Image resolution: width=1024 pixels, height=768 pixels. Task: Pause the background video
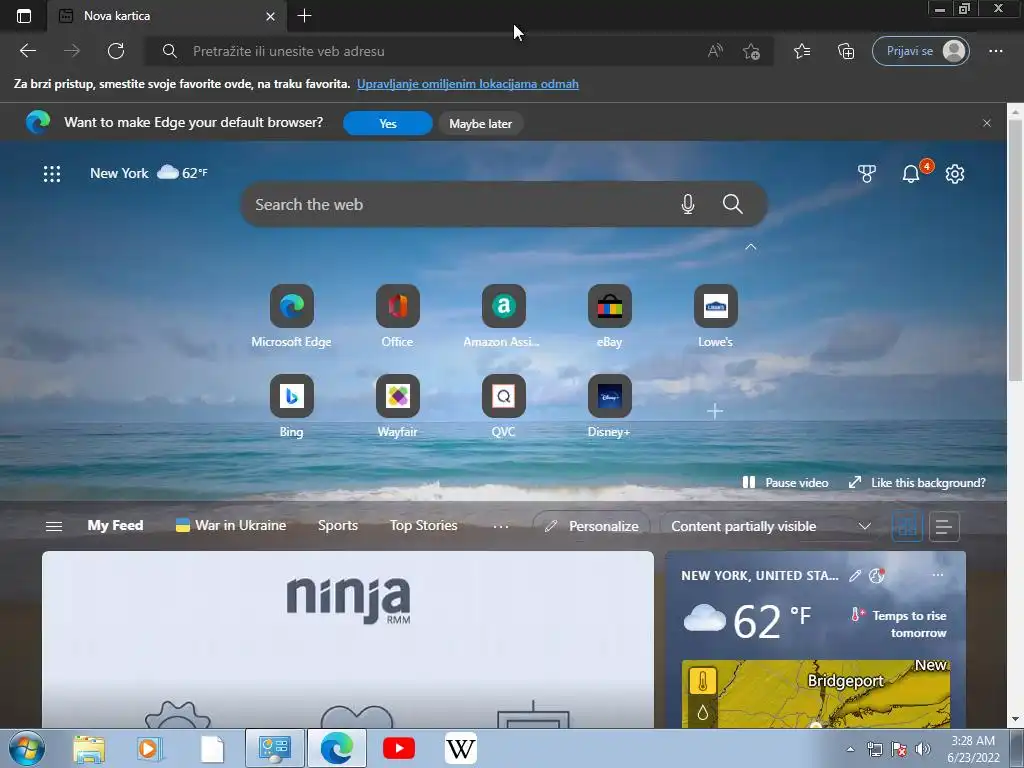pyautogui.click(x=786, y=483)
